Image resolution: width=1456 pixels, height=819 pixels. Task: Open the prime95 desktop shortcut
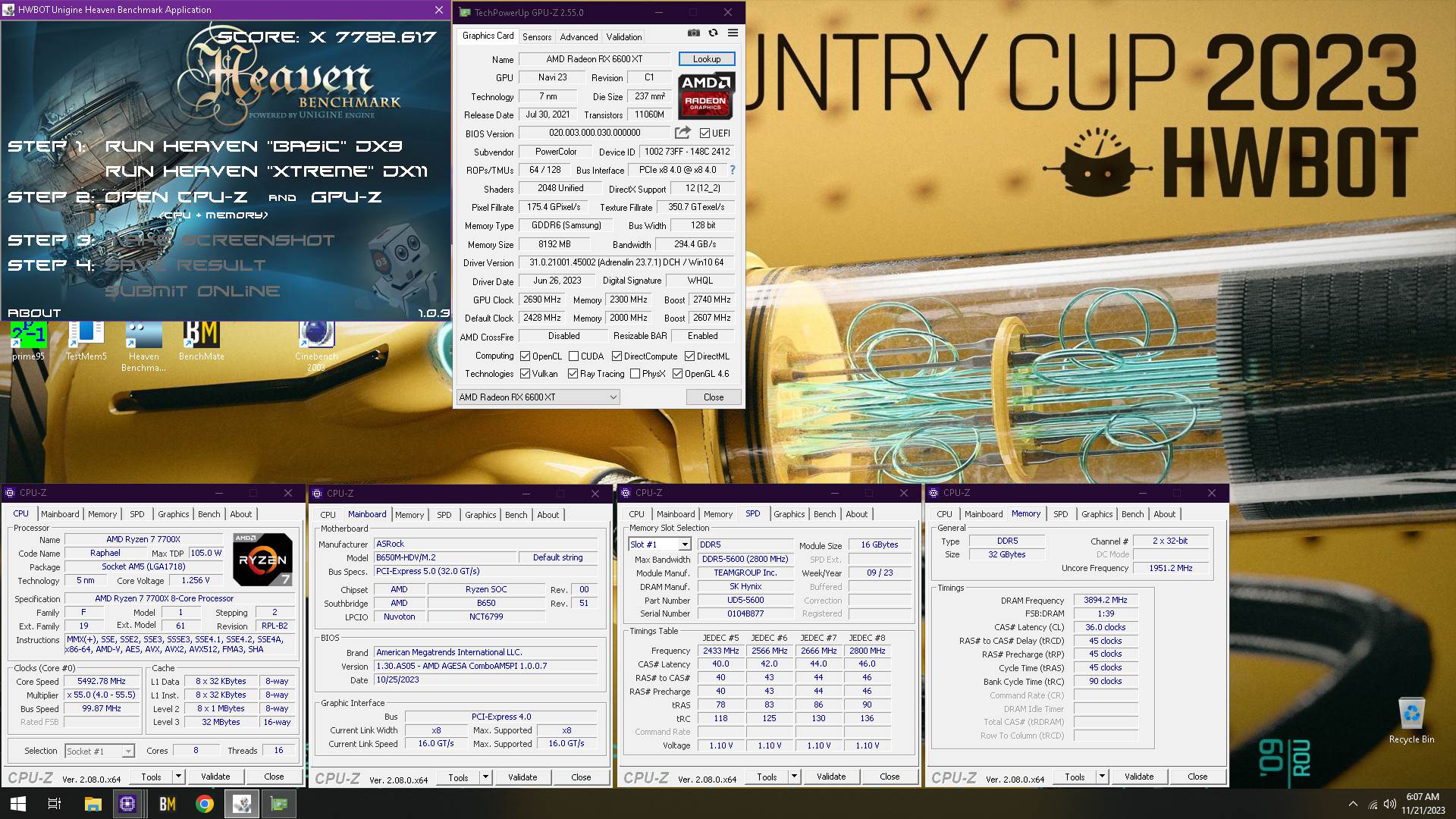pyautogui.click(x=29, y=341)
